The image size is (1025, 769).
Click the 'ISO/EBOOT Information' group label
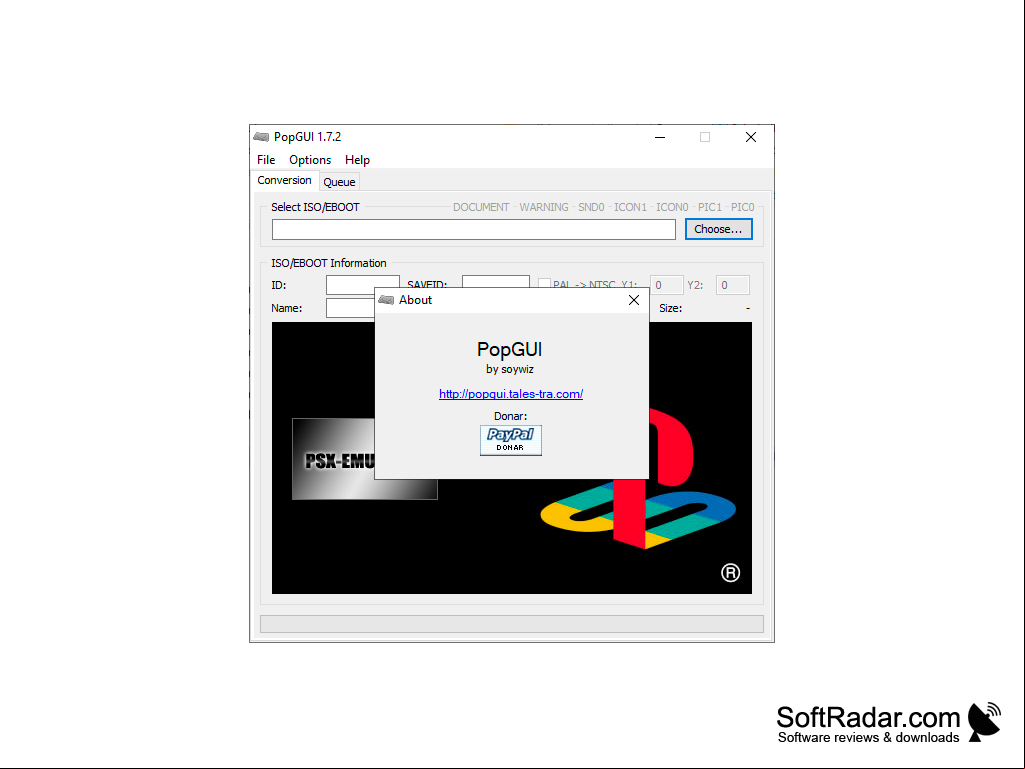(329, 263)
